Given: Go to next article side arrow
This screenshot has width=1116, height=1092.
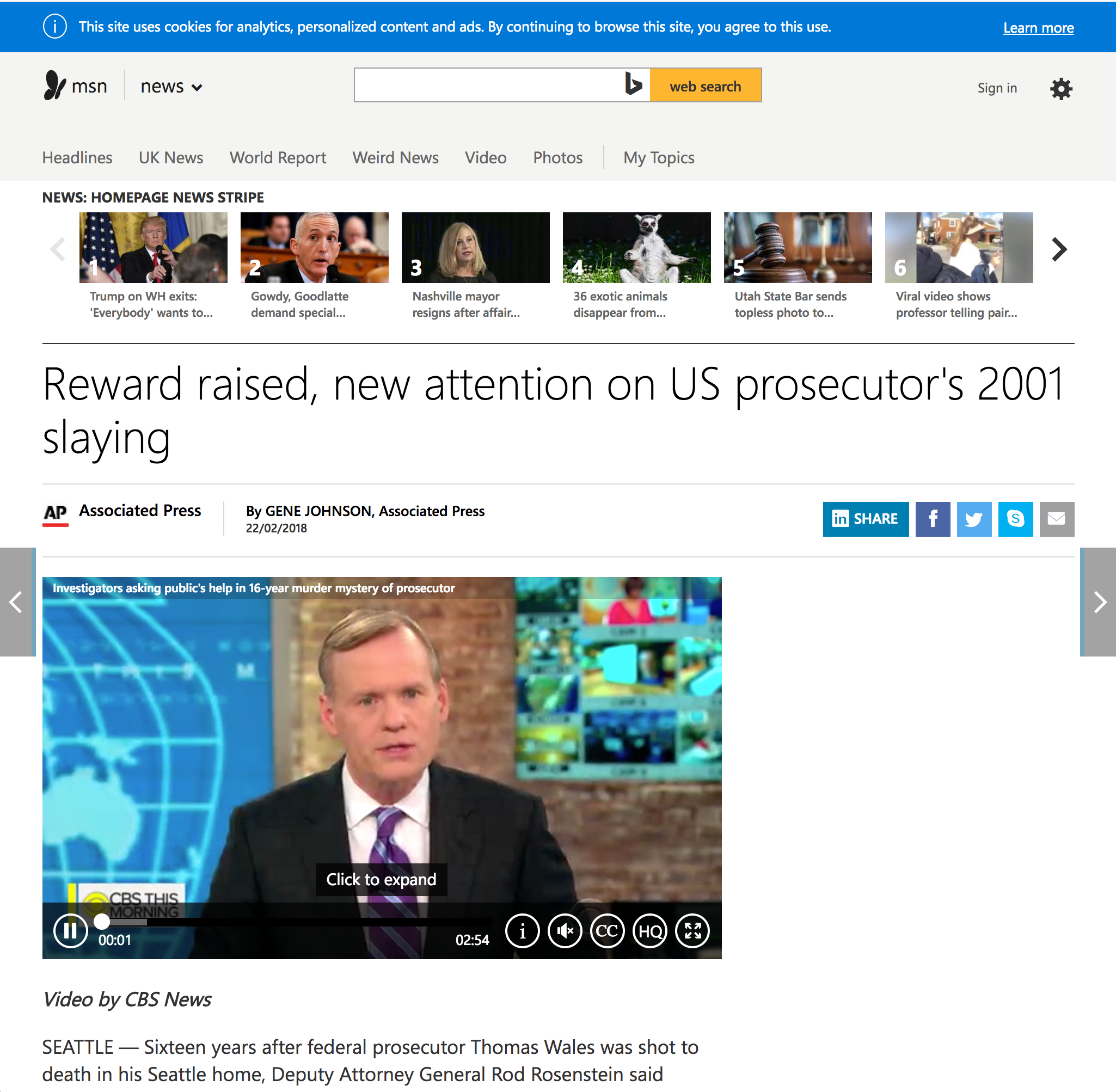Looking at the screenshot, I should (1098, 602).
